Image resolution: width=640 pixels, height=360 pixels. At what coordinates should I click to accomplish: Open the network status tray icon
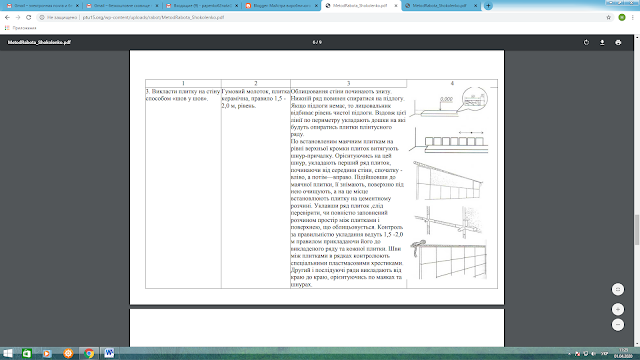click(586, 354)
